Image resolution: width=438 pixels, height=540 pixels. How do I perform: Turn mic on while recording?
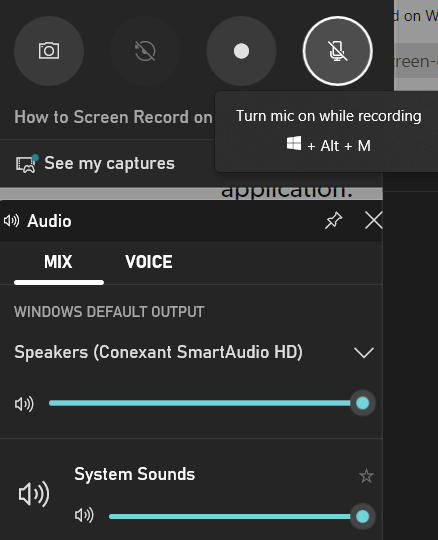337,51
